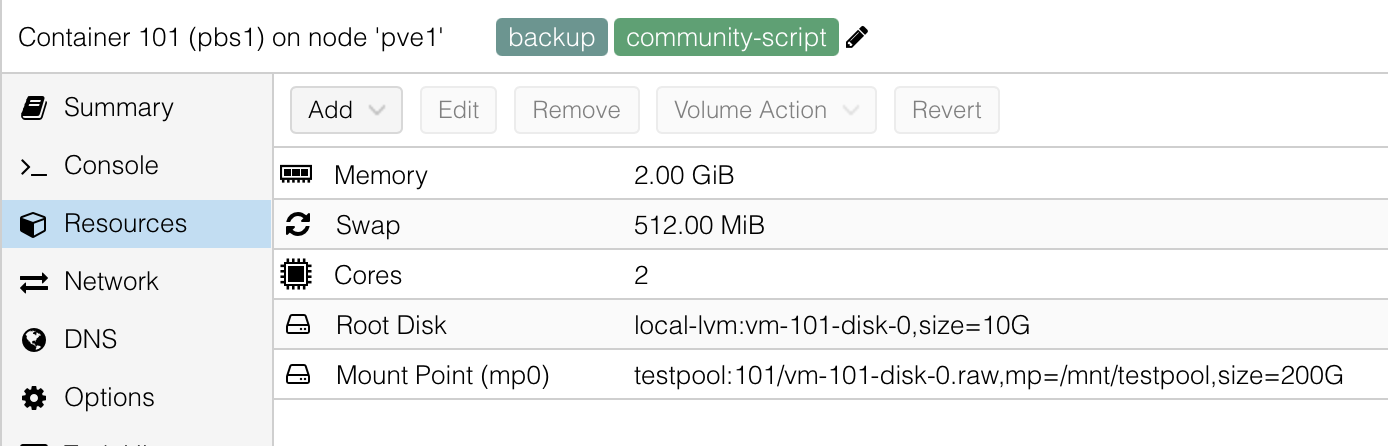The image size is (1388, 446).
Task: Click the green community-script tag
Action: click(x=726, y=38)
